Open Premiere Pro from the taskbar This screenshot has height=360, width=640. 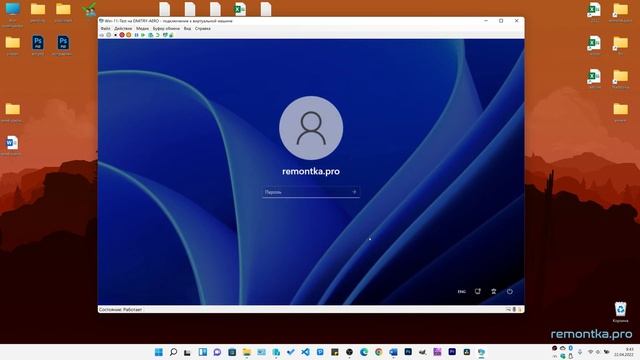pyautogui.click(x=452, y=352)
